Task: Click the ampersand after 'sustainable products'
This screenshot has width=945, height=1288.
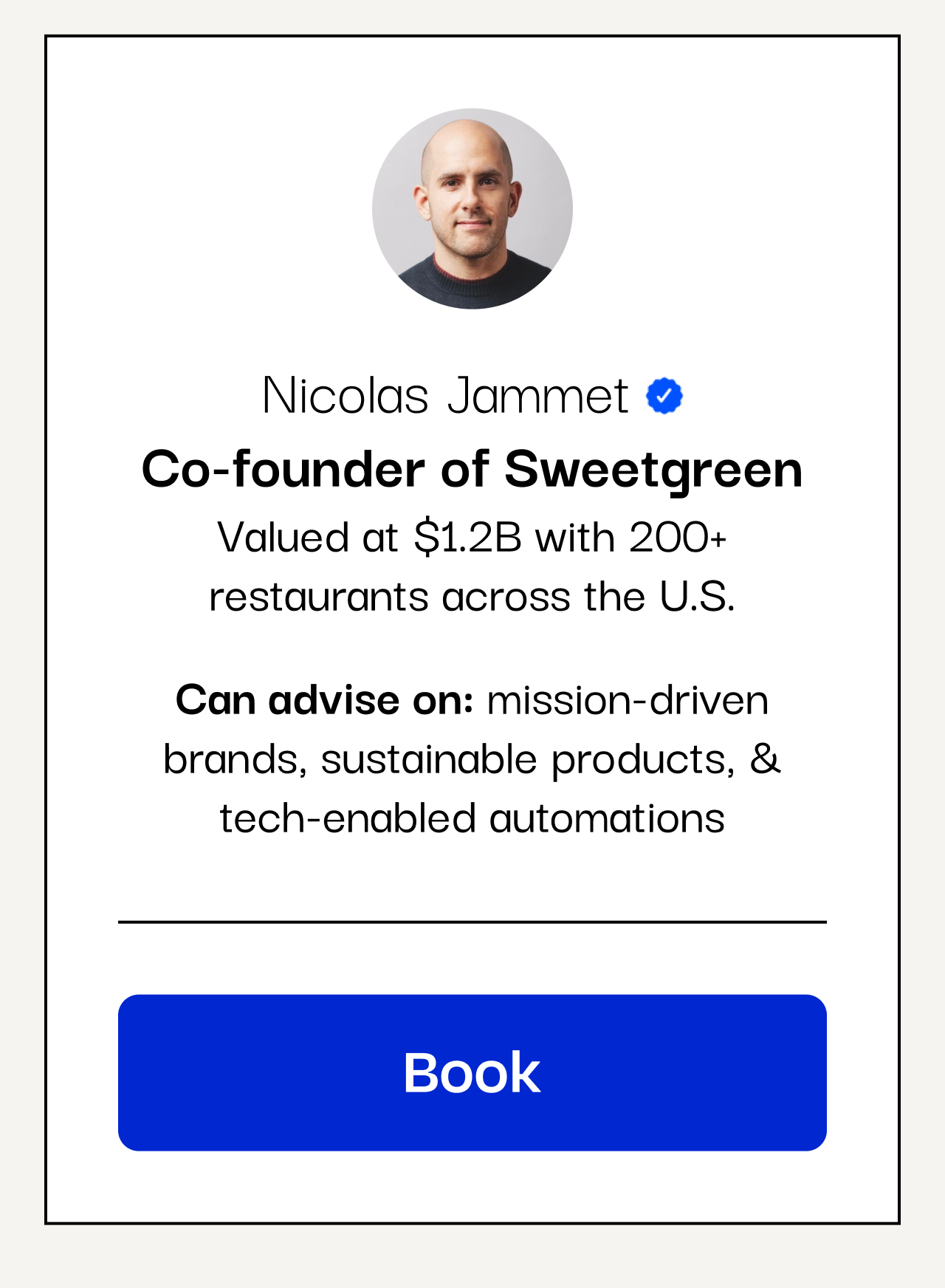Action: [766, 759]
